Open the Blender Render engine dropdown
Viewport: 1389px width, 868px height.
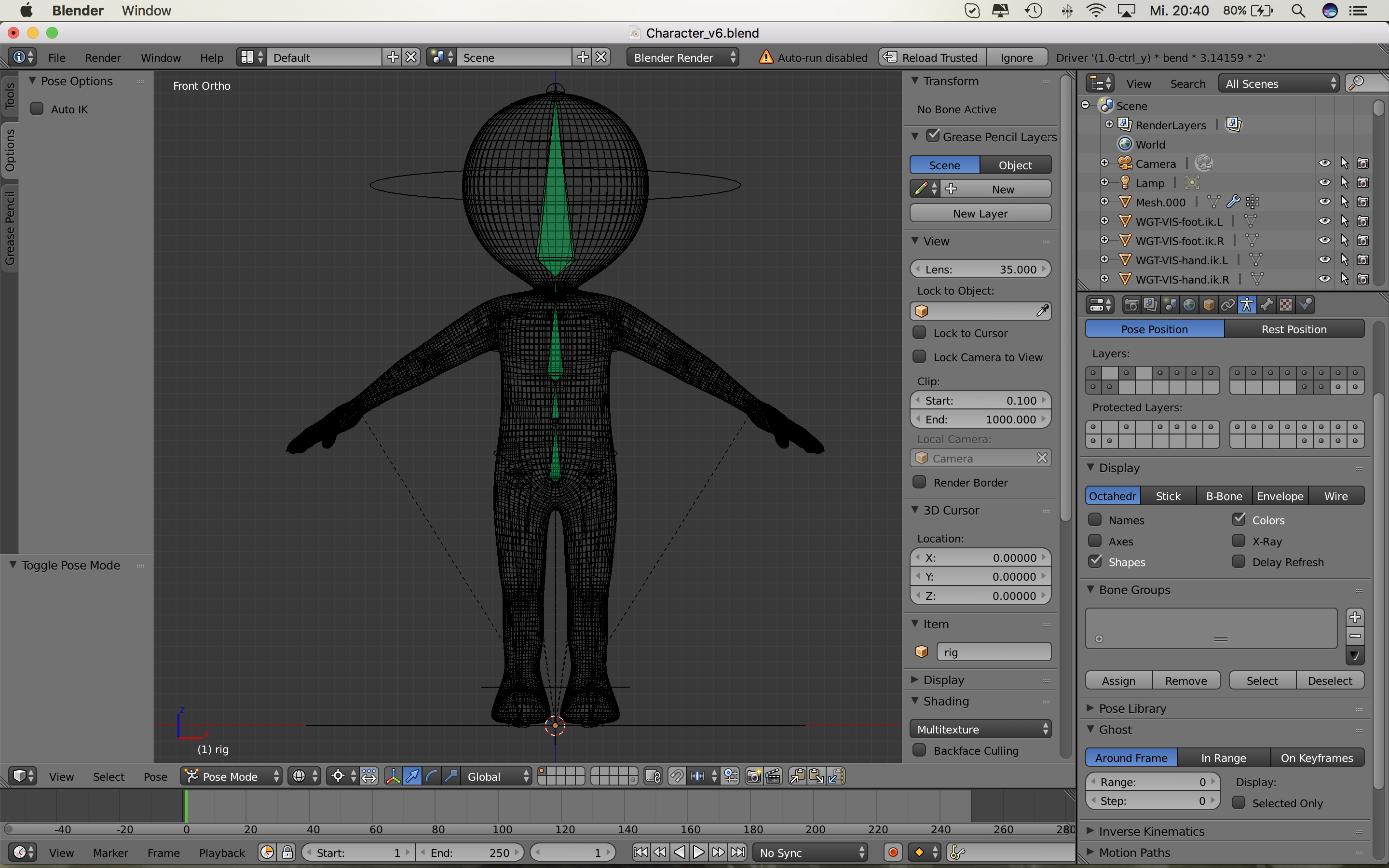[x=683, y=57]
